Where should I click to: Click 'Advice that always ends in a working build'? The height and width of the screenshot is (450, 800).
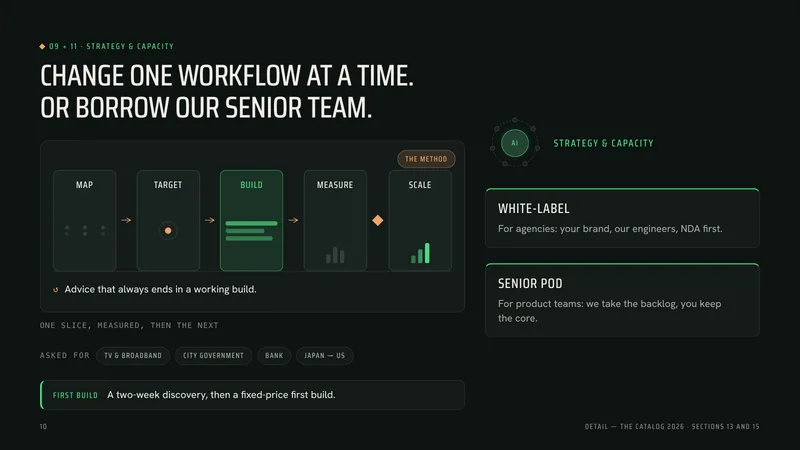160,289
